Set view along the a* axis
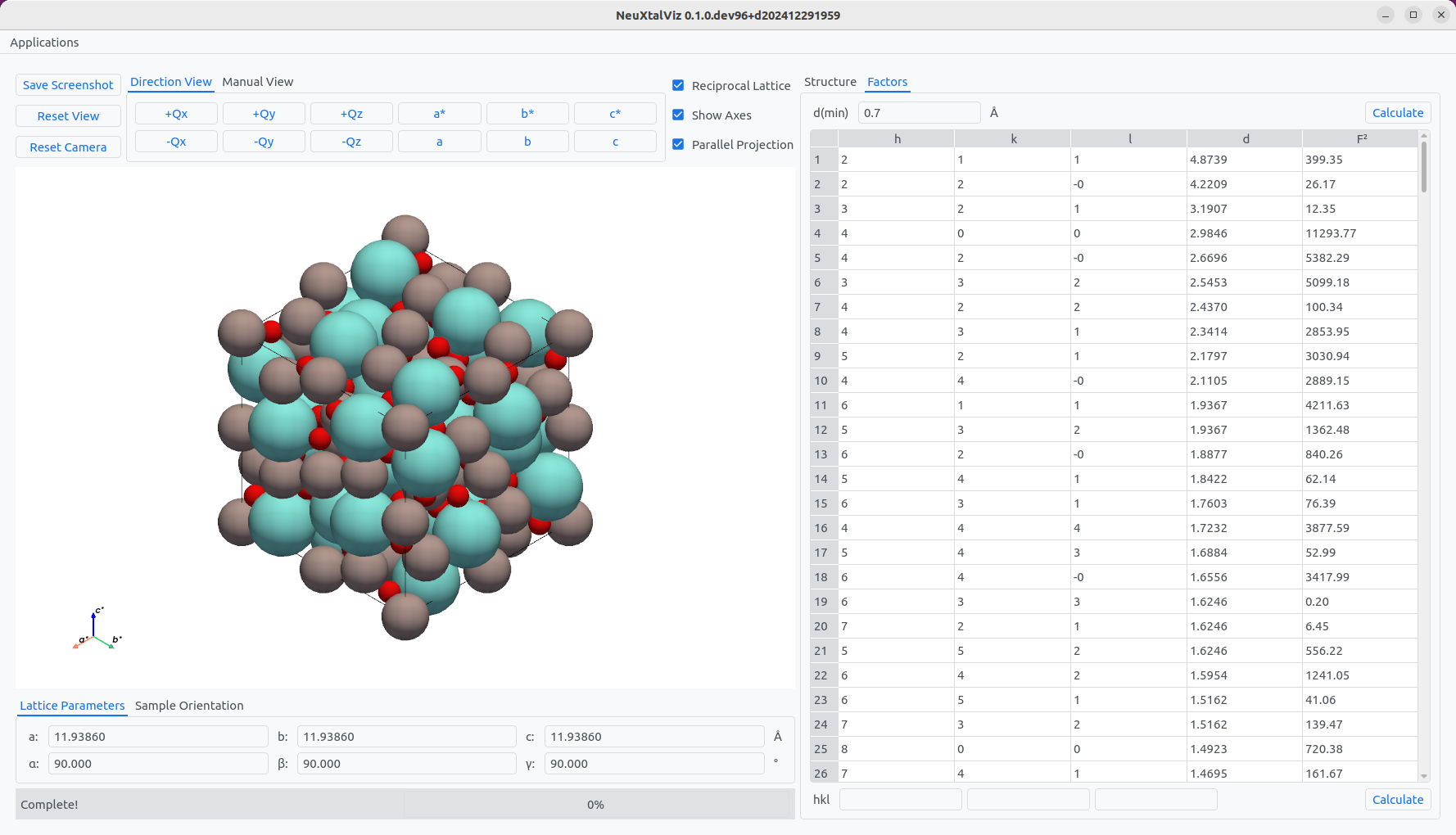 (439, 114)
